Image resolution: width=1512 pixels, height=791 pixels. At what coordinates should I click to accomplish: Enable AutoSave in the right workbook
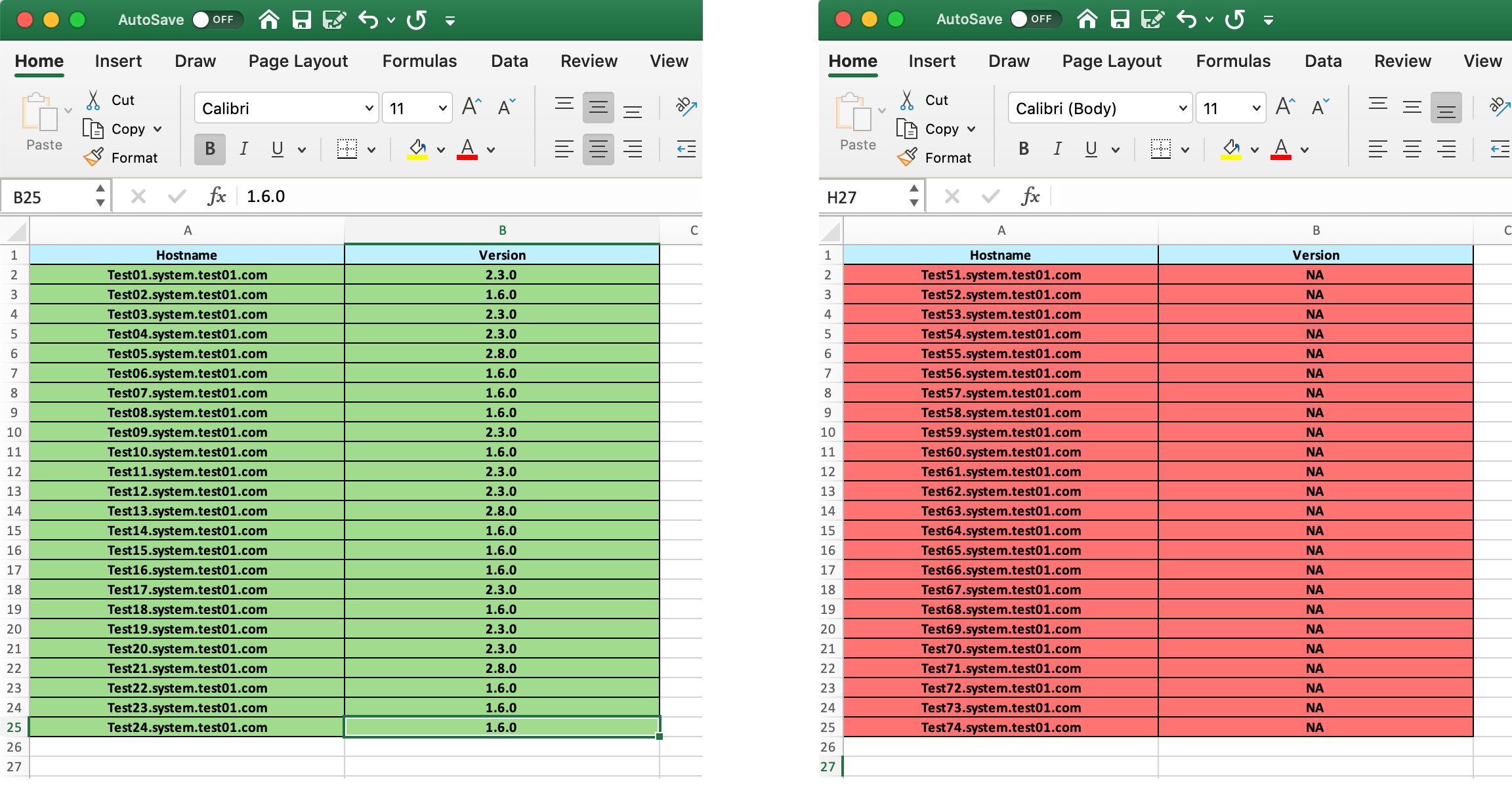(x=1036, y=19)
